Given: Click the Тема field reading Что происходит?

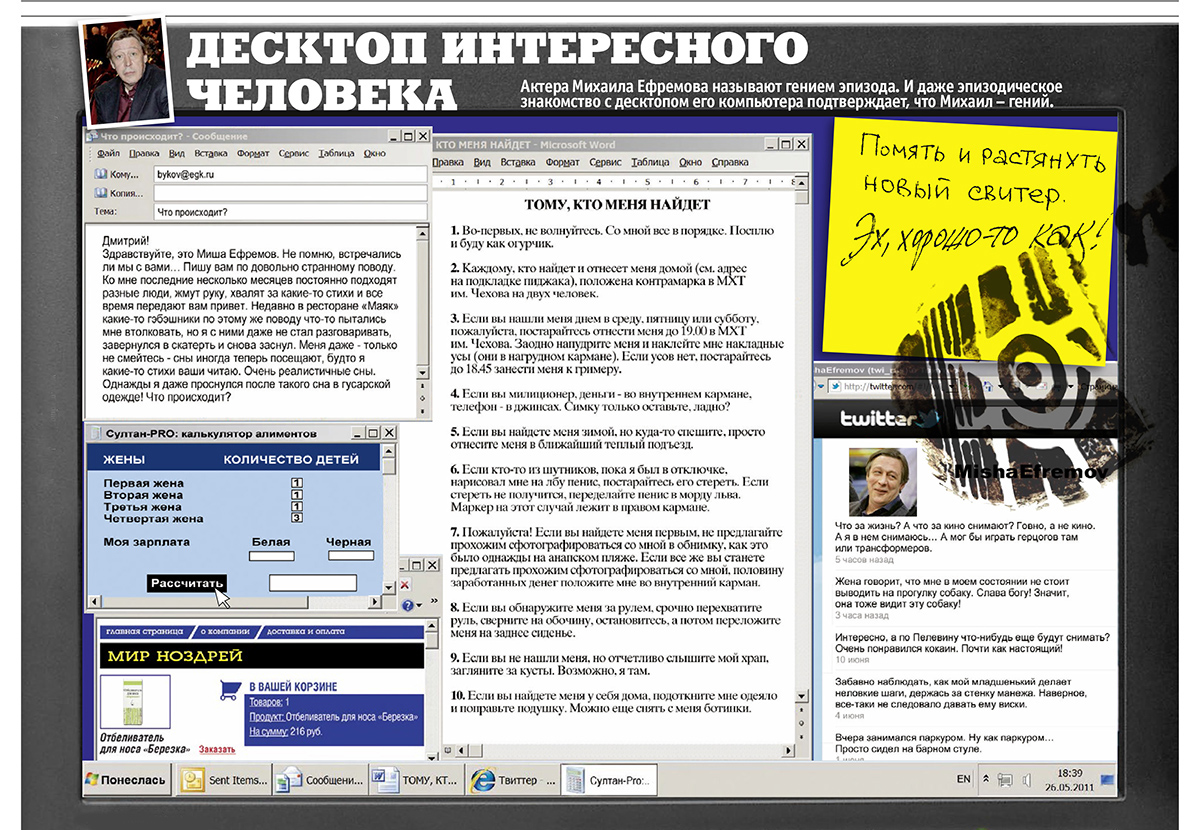Looking at the screenshot, I should click(290, 212).
